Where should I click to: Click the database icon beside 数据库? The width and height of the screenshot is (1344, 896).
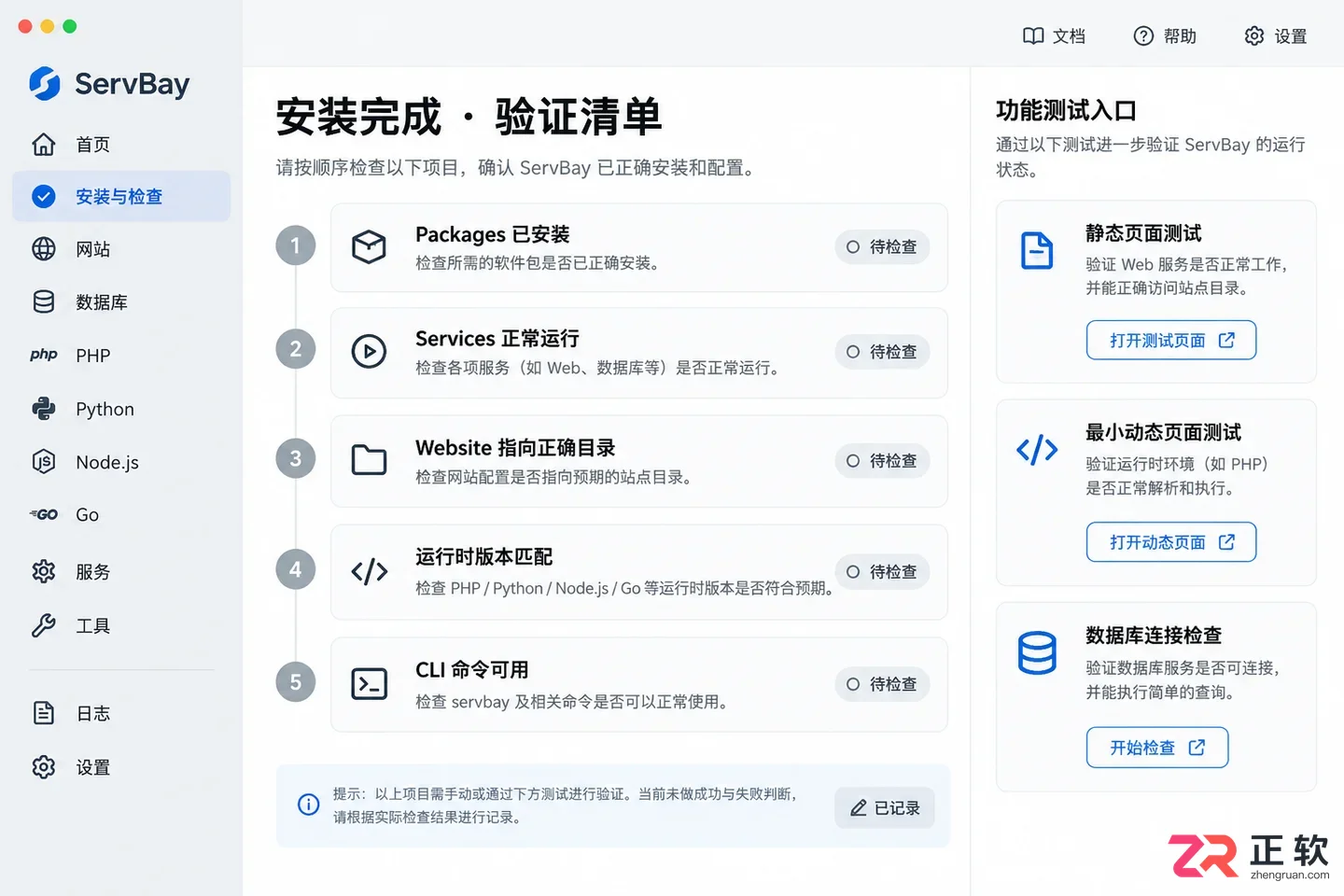(x=44, y=301)
